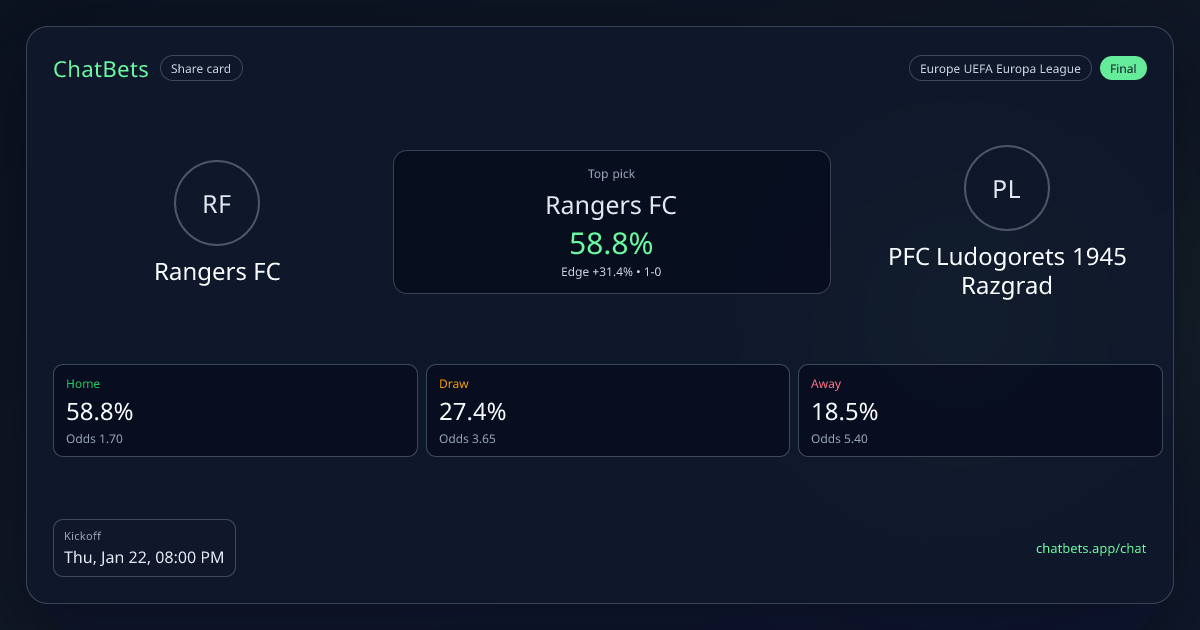The height and width of the screenshot is (630, 1200).
Task: Select the PFC Ludogorets 1945 Razgrad name
Action: (x=1007, y=271)
